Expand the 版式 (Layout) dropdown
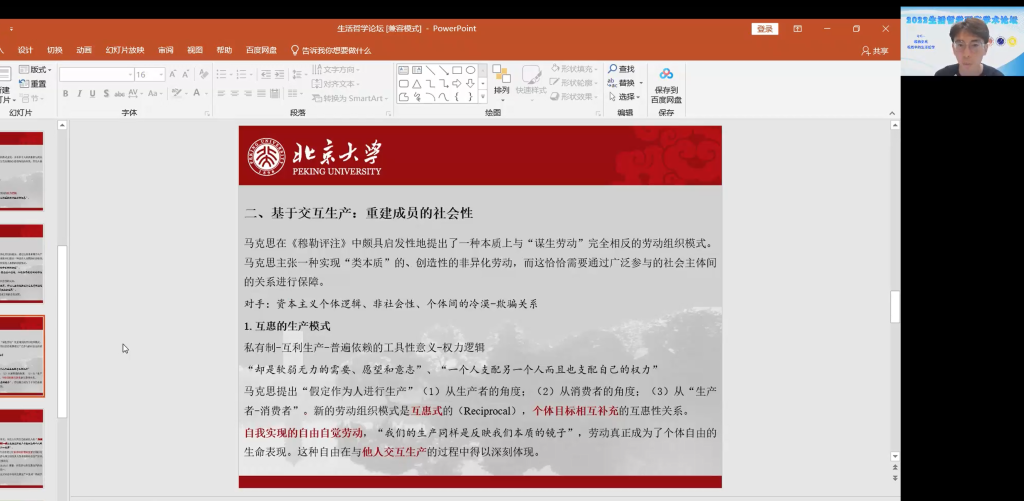This screenshot has height=501, width=1024. (x=50, y=70)
